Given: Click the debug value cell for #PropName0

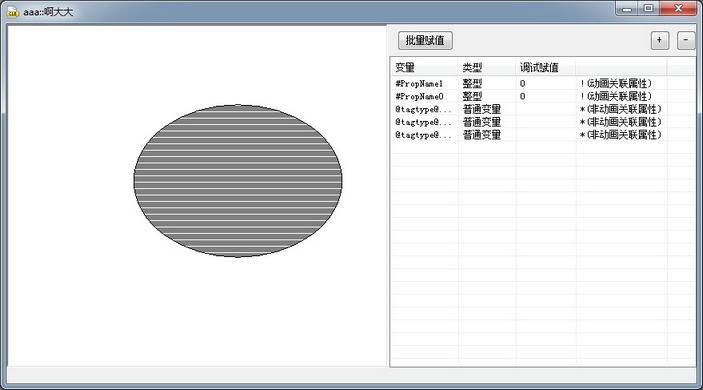Looking at the screenshot, I should point(546,96).
